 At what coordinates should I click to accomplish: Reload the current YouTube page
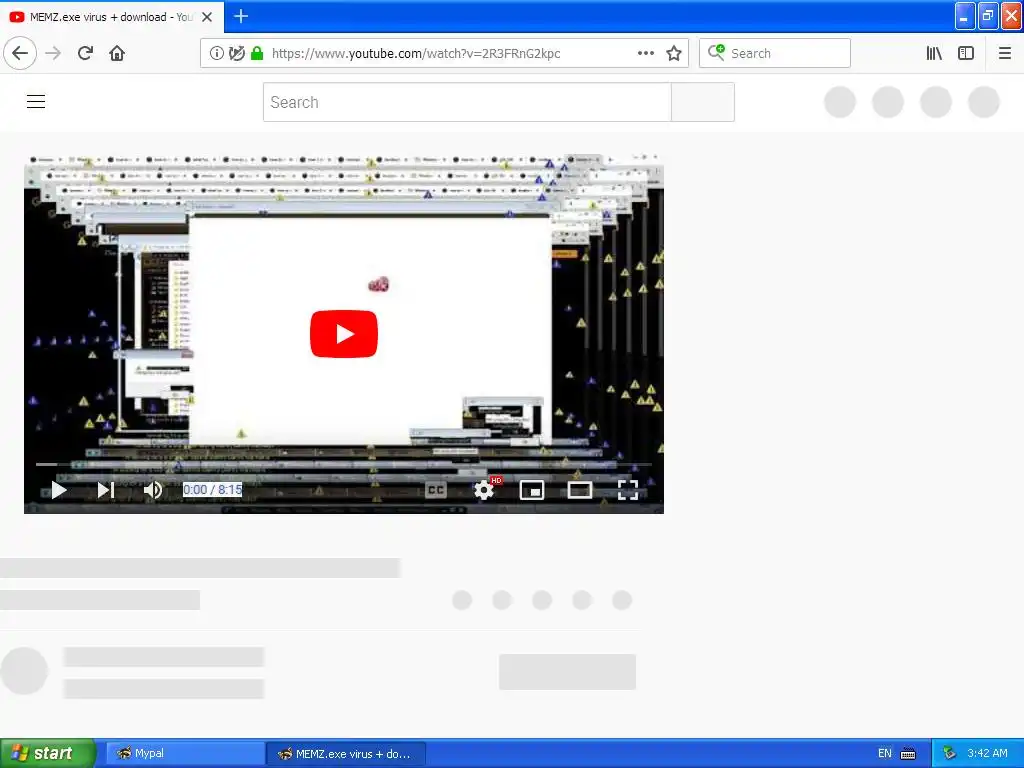pyautogui.click(x=86, y=54)
